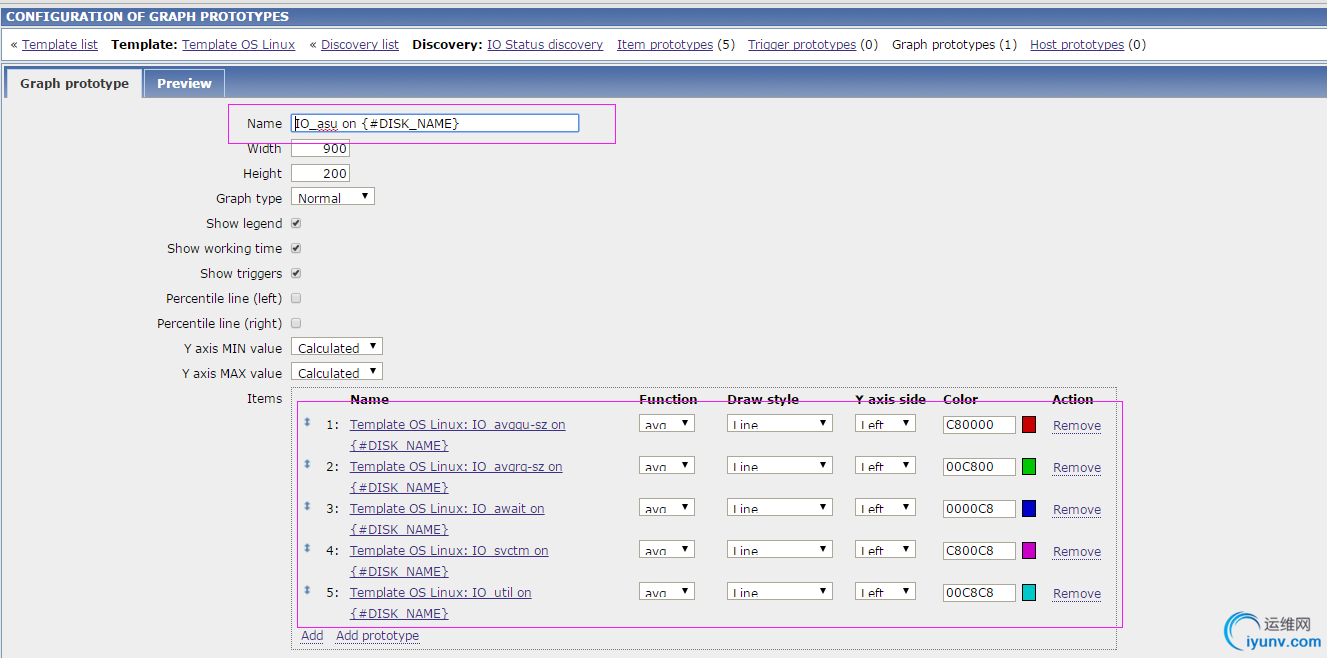Open the Graph type dropdown
The image size is (1327, 658).
(333, 197)
